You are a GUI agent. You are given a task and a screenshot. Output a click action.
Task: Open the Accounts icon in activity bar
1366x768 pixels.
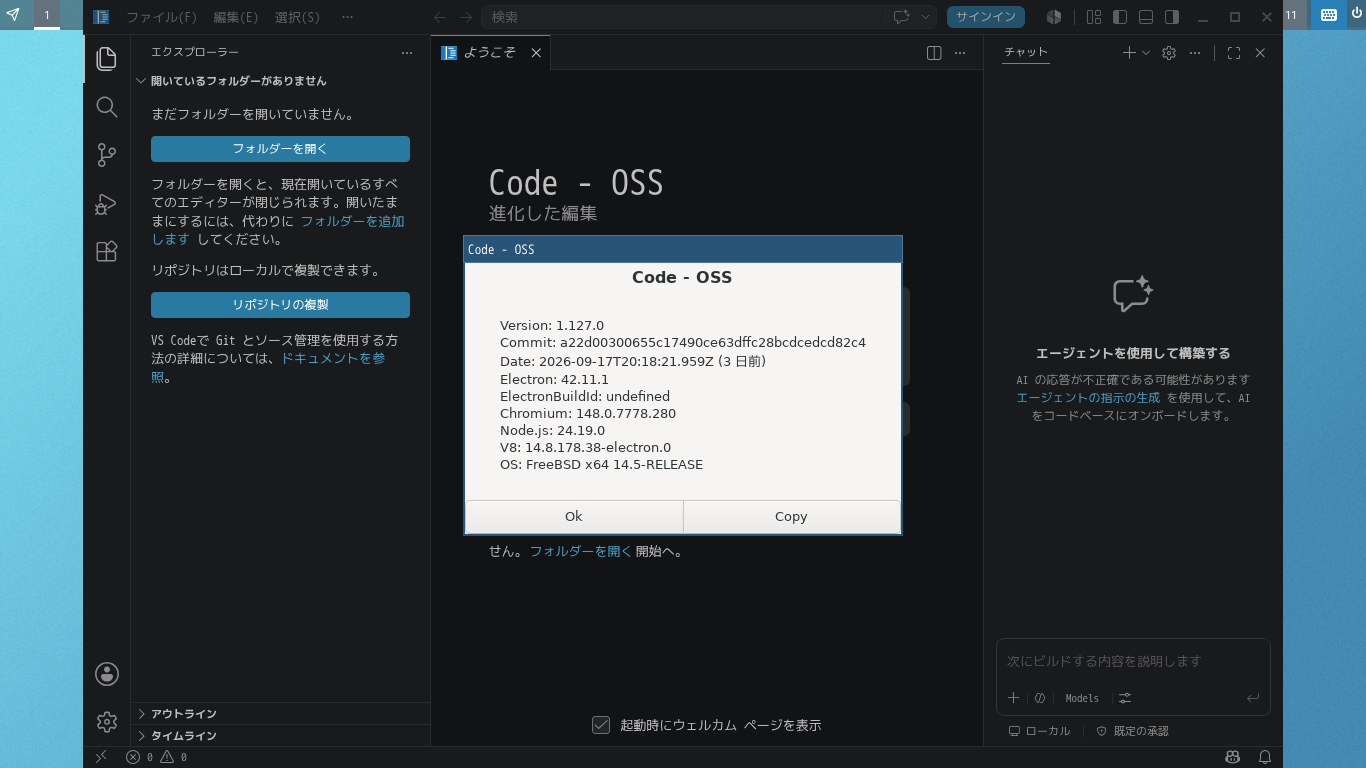click(107, 674)
